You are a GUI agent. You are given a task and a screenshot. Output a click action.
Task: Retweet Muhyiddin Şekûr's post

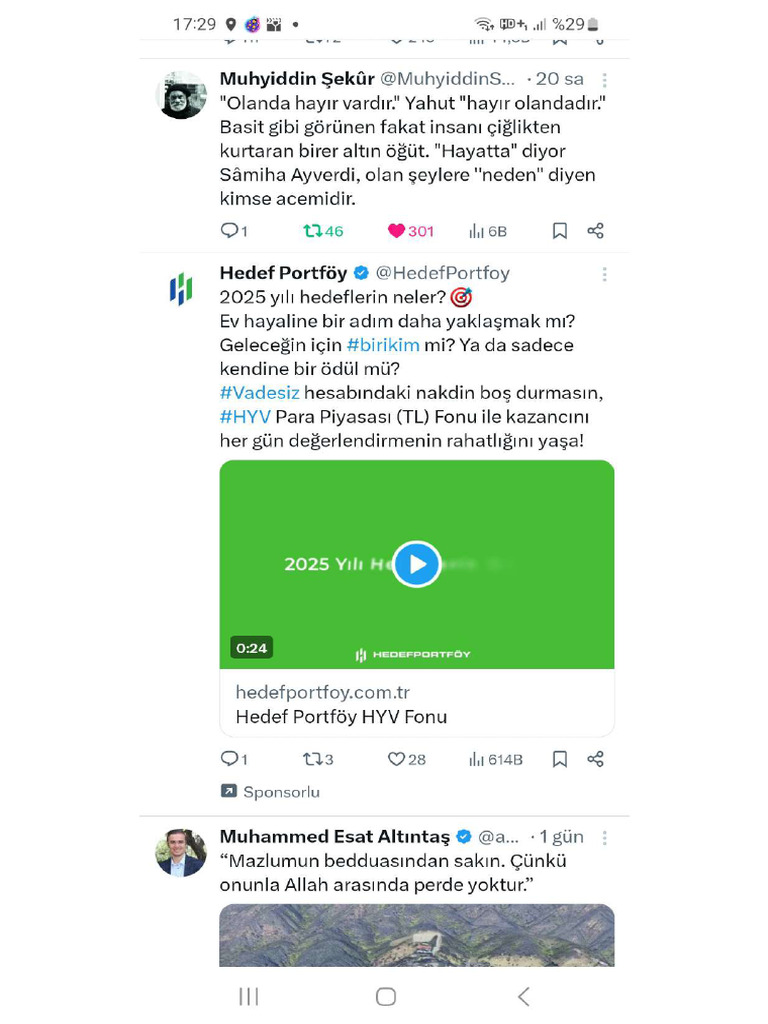[x=313, y=231]
